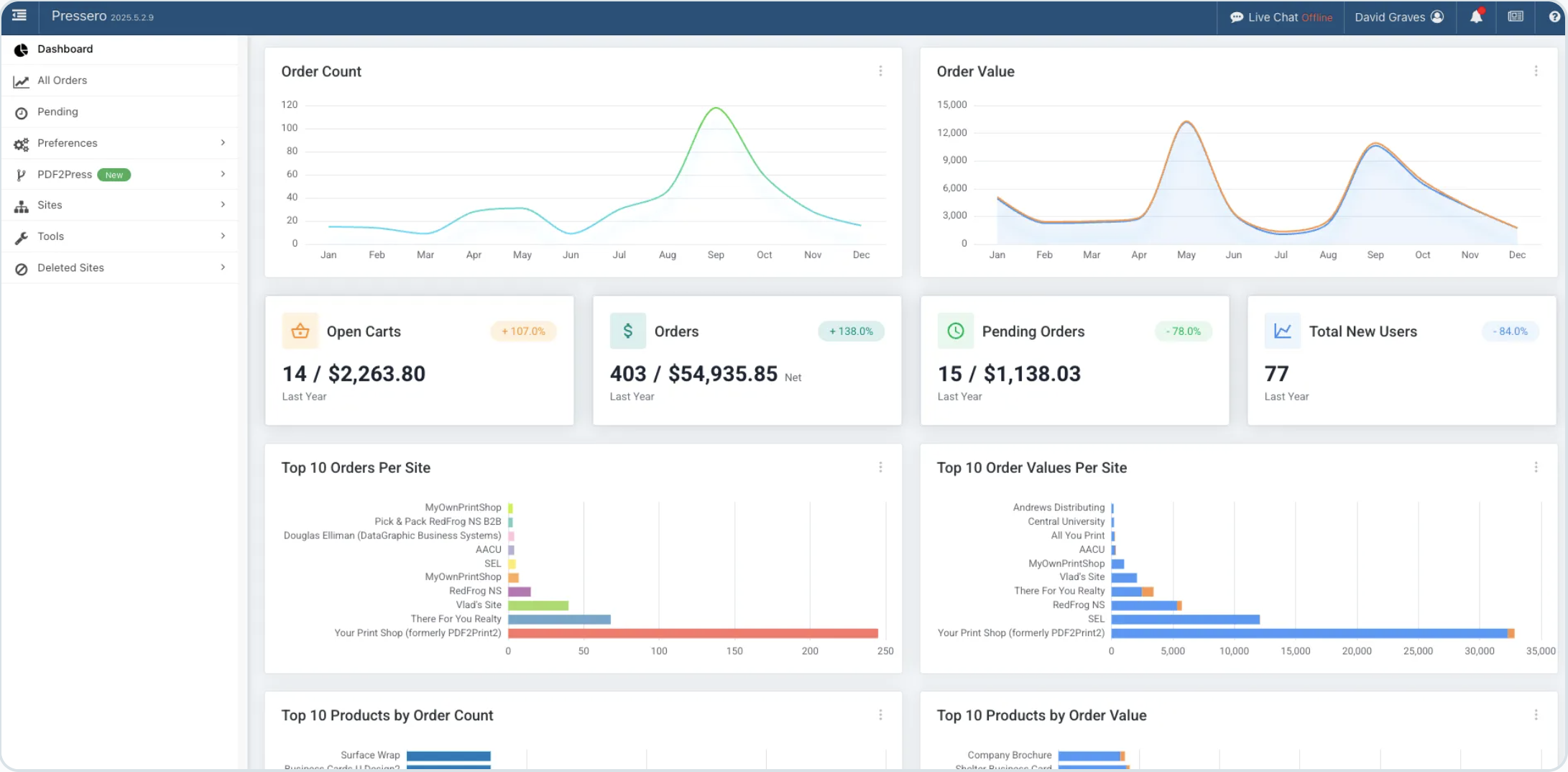Click the blue SEL order value bar
The height and width of the screenshot is (772, 1568).
coord(1186,619)
